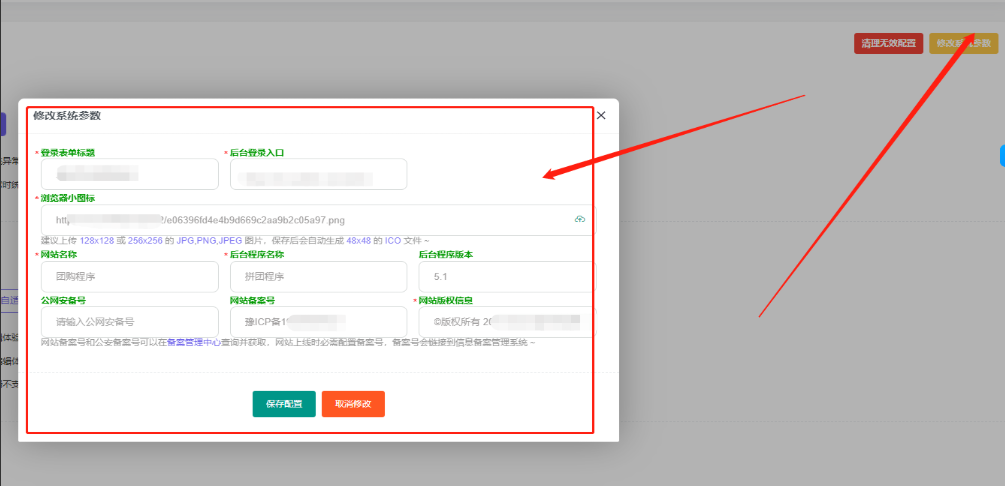This screenshot has width=1005, height=486.
Task: Open the 备案管理中心 link
Action: [193, 343]
